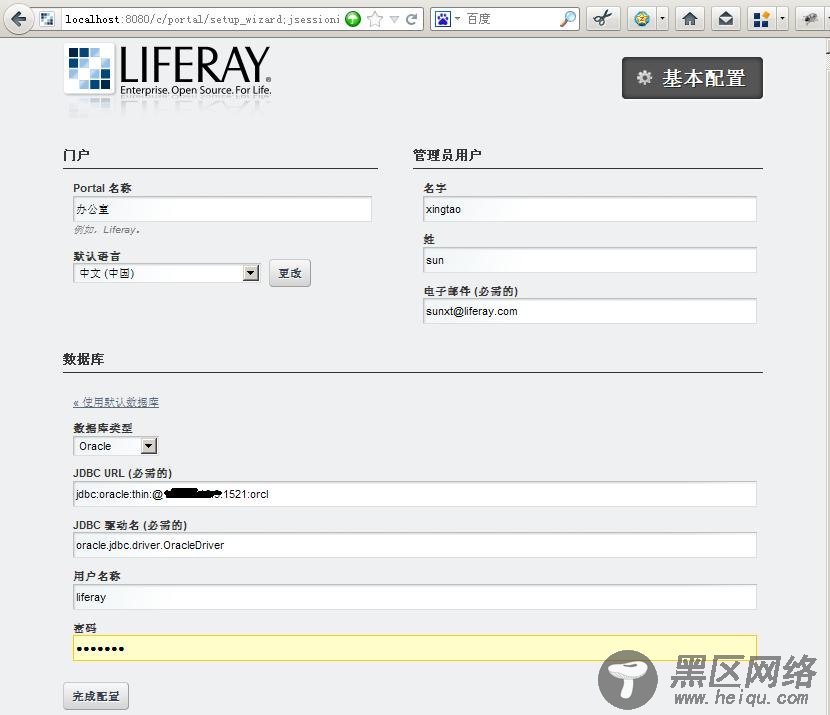Open the 默认语言 language dropdown
The image size is (830, 715).
[166, 273]
